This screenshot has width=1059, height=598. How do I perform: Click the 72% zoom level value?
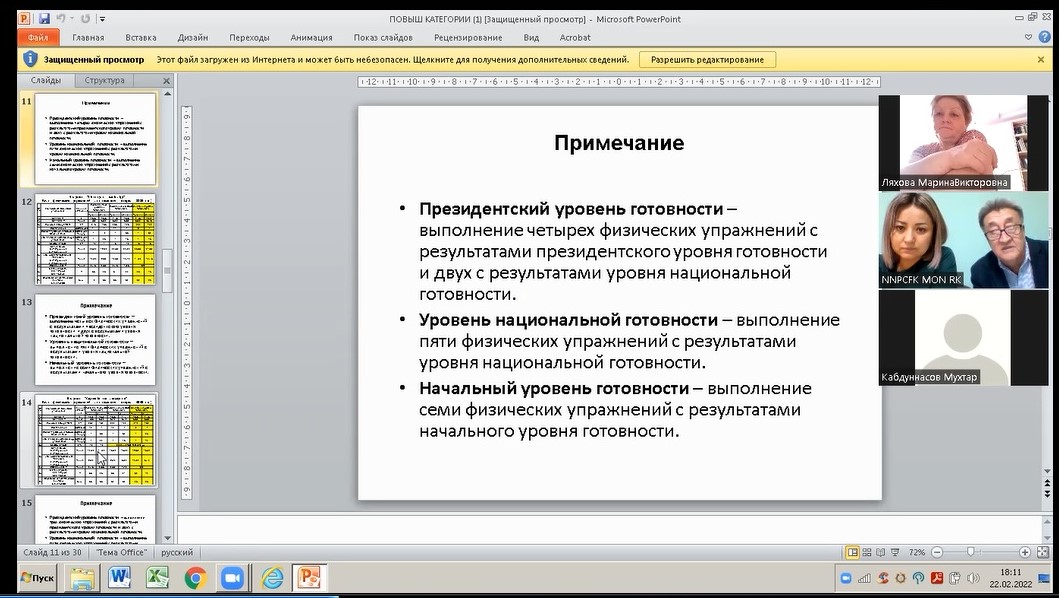pos(916,552)
